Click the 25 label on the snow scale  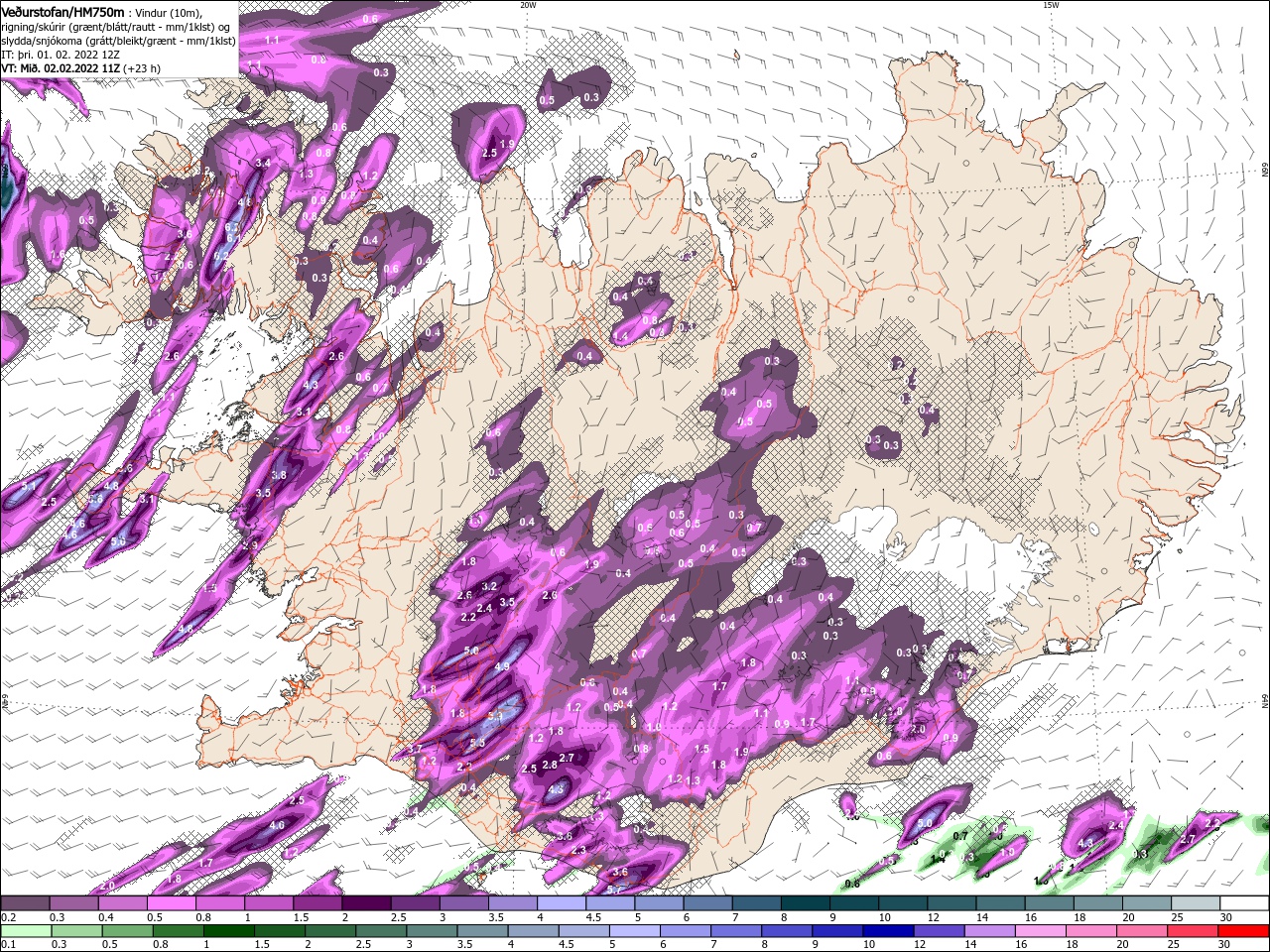(x=1176, y=917)
